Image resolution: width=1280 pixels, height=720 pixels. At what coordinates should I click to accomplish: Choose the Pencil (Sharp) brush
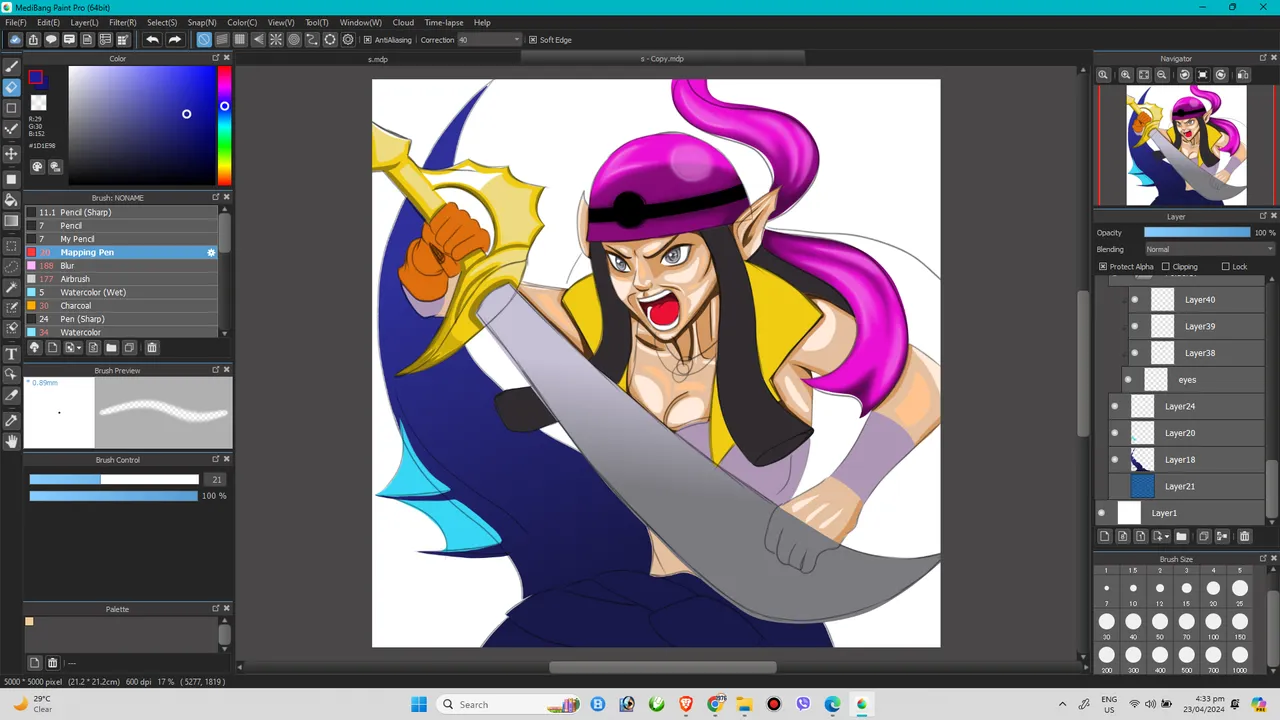[122, 212]
